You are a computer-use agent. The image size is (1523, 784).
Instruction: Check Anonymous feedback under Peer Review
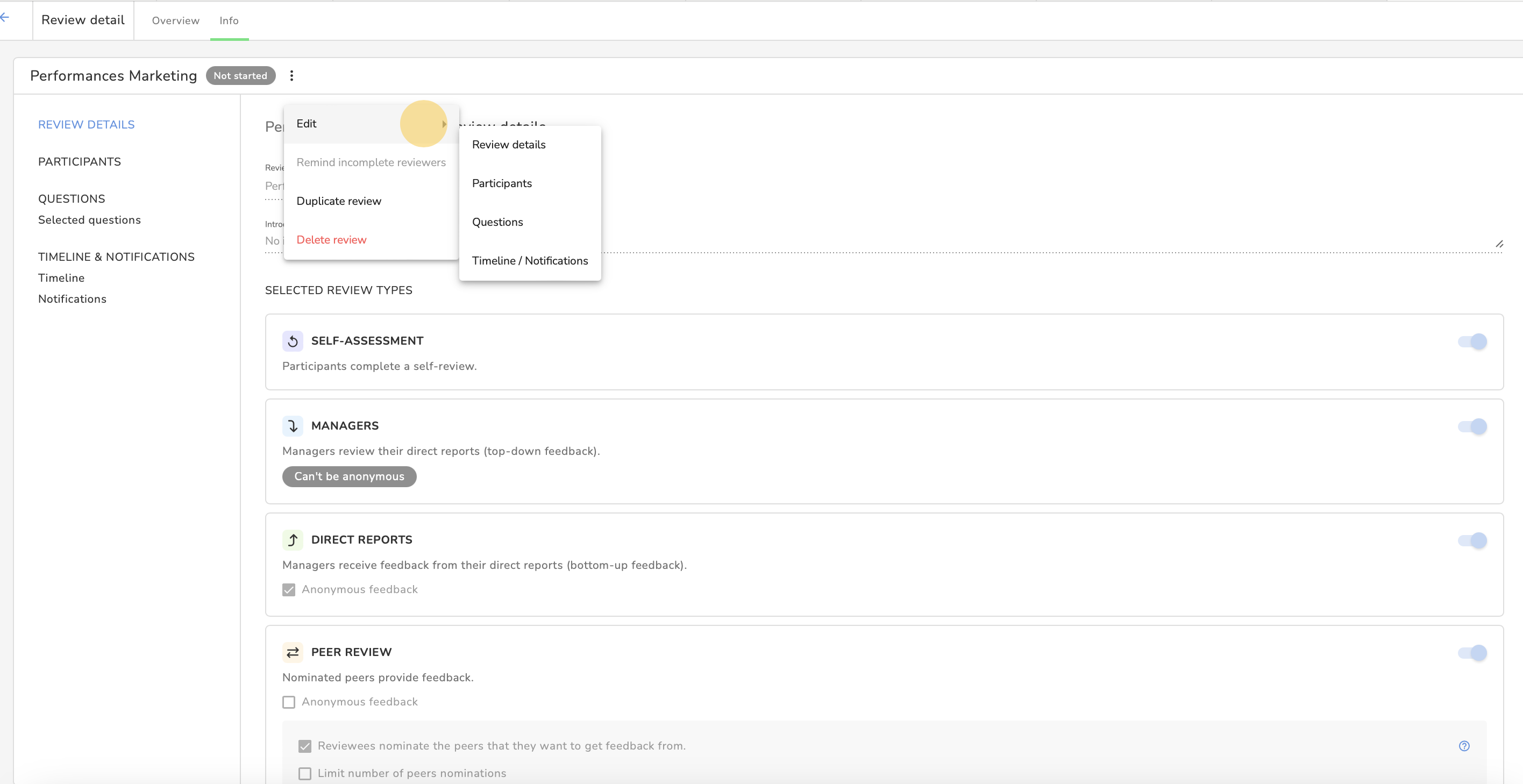coord(288,702)
